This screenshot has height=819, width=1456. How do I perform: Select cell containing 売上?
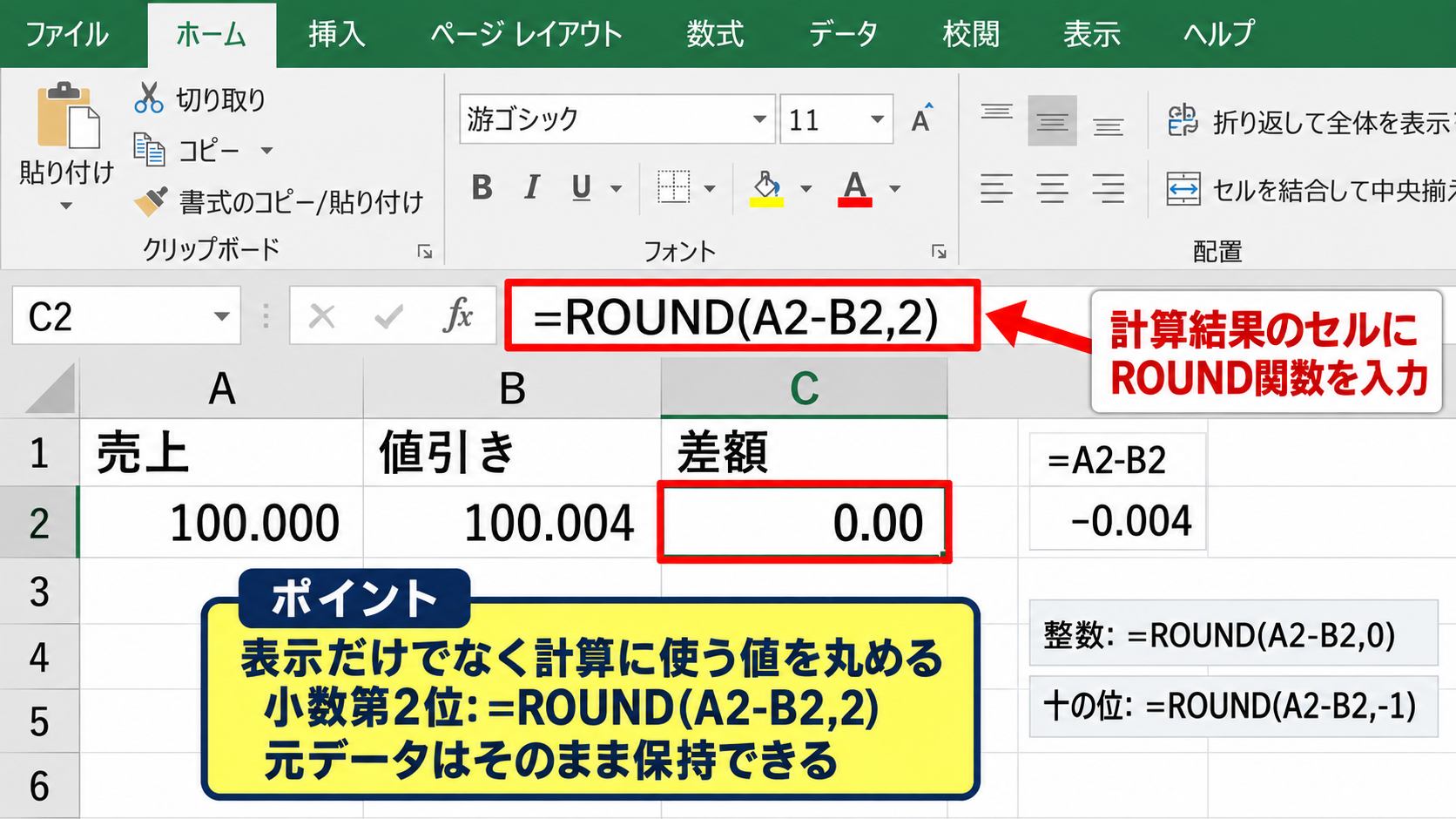221,453
